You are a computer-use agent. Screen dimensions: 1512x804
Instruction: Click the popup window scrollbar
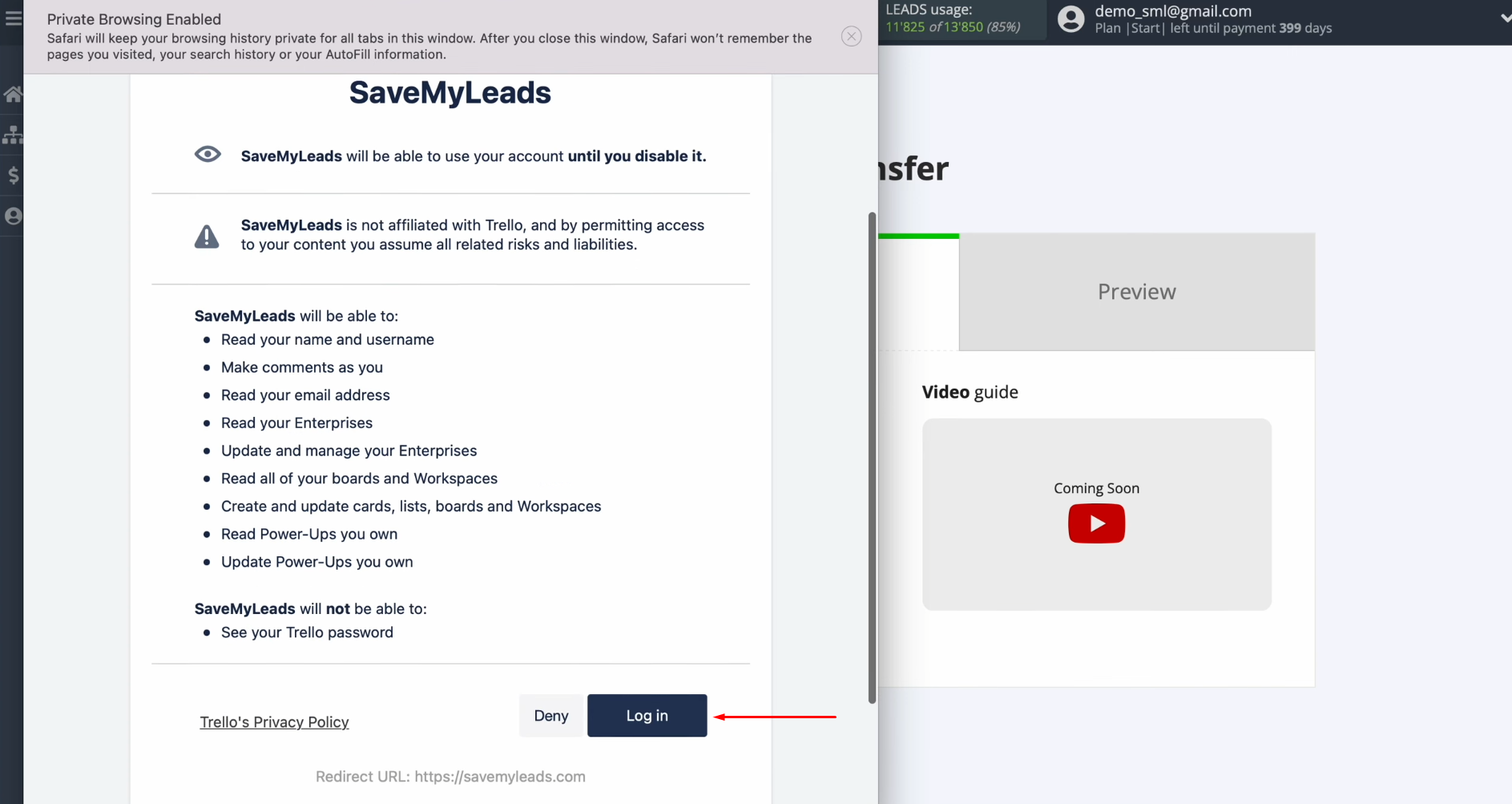(x=872, y=458)
